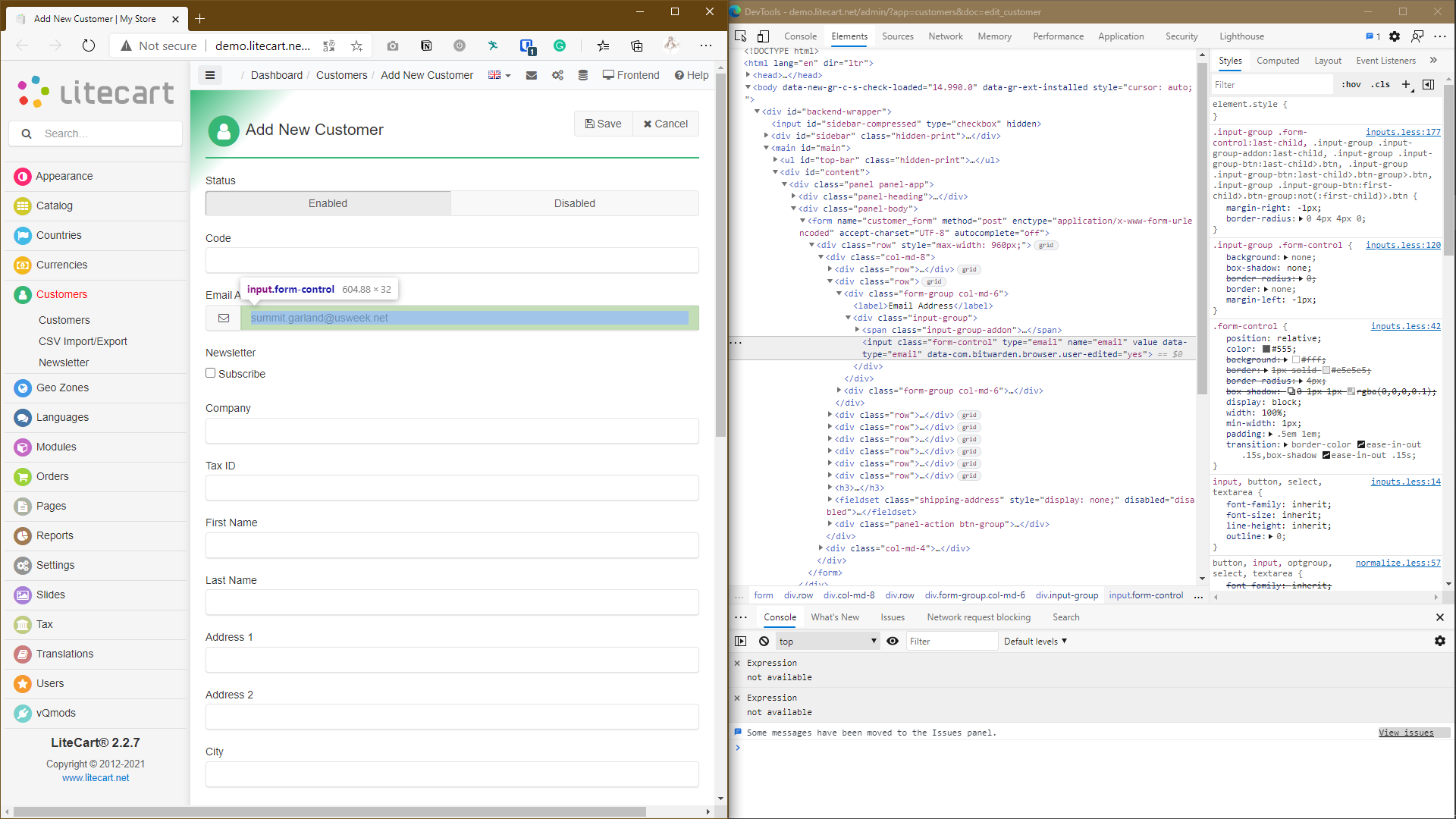This screenshot has width=1456, height=819.
Task: Click the vQmods plug icon
Action: 23,713
